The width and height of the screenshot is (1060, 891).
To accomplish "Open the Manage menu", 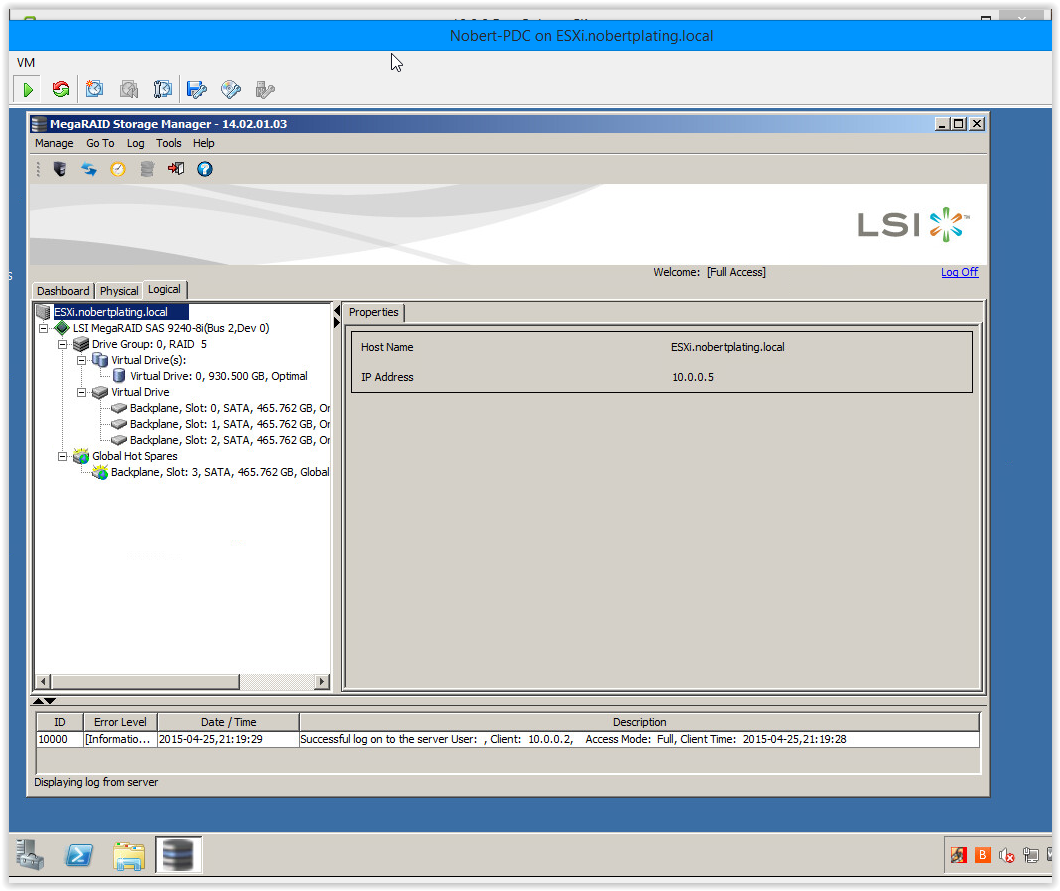I will (54, 143).
